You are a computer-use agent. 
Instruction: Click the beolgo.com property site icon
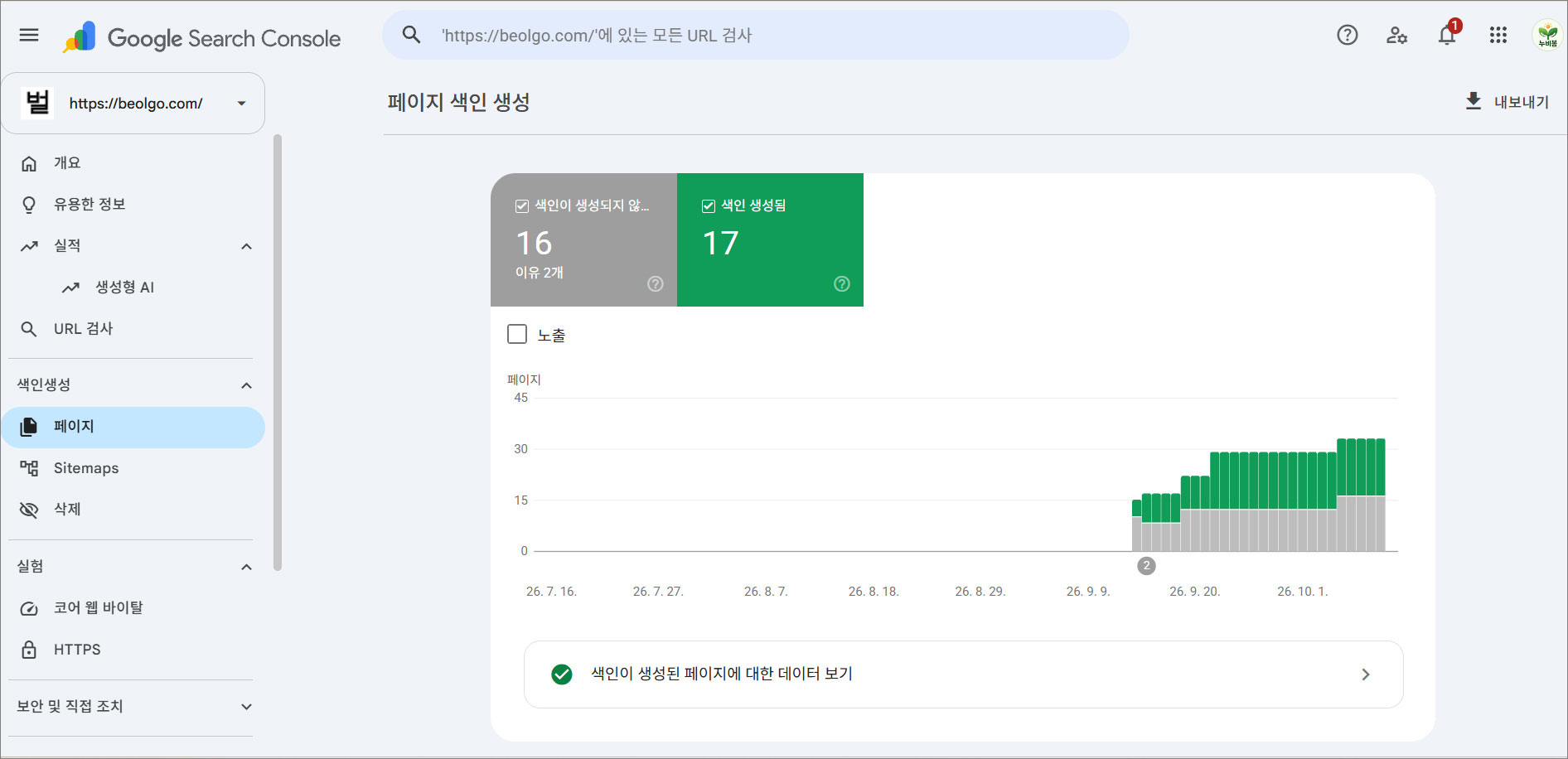pyautogui.click(x=37, y=103)
